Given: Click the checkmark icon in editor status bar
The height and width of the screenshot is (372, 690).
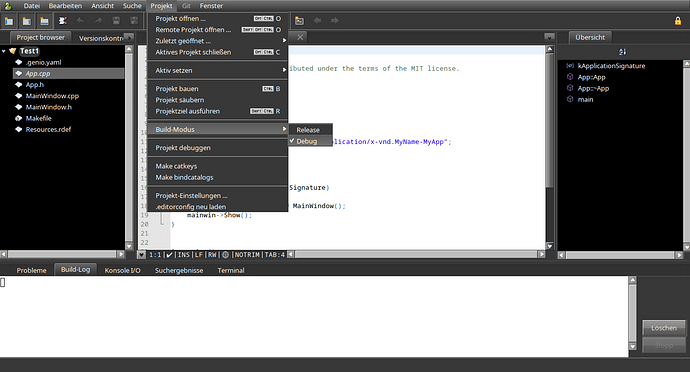Looking at the screenshot, I should [x=169, y=254].
